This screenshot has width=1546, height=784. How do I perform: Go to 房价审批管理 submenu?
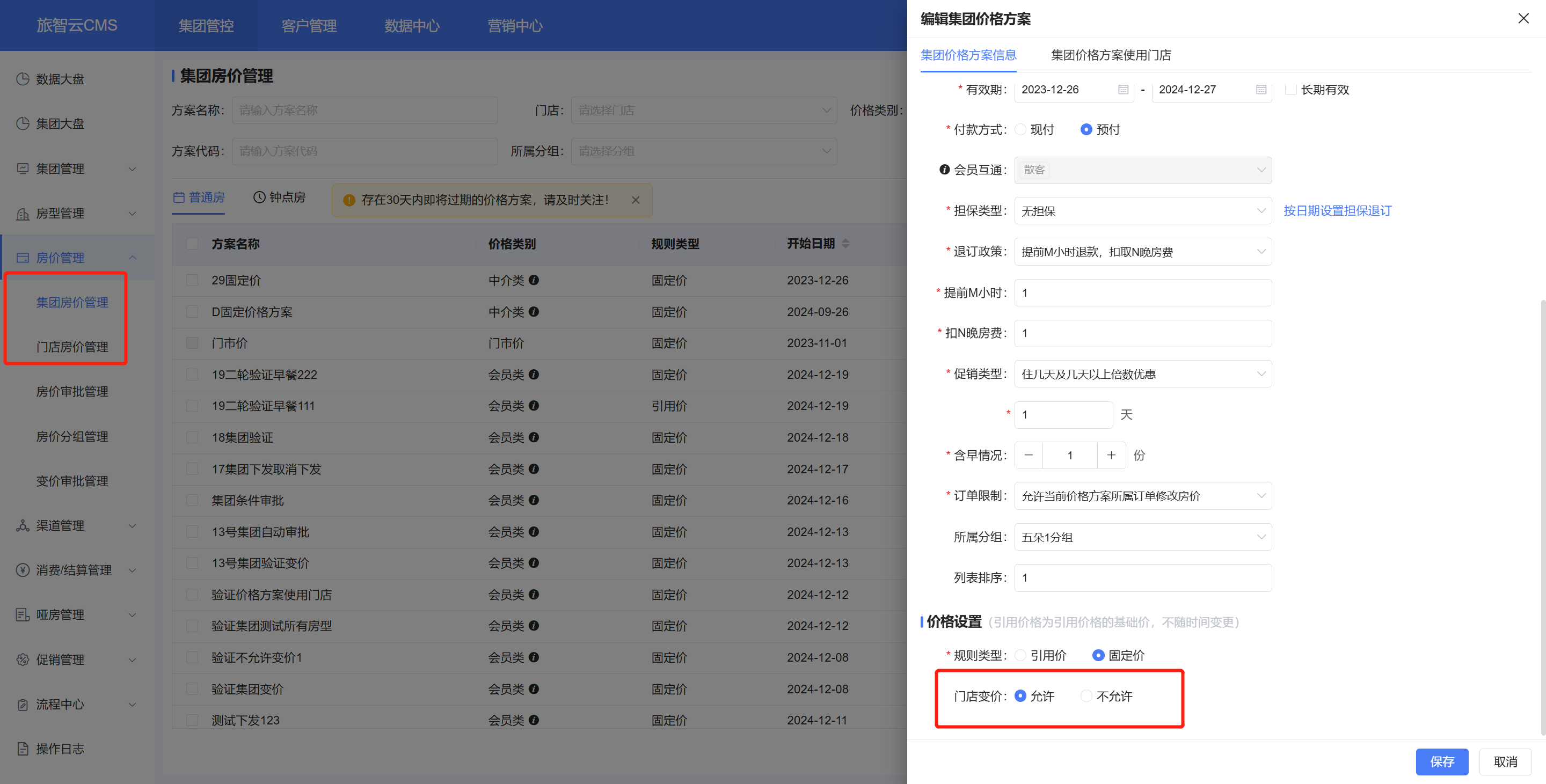72,392
